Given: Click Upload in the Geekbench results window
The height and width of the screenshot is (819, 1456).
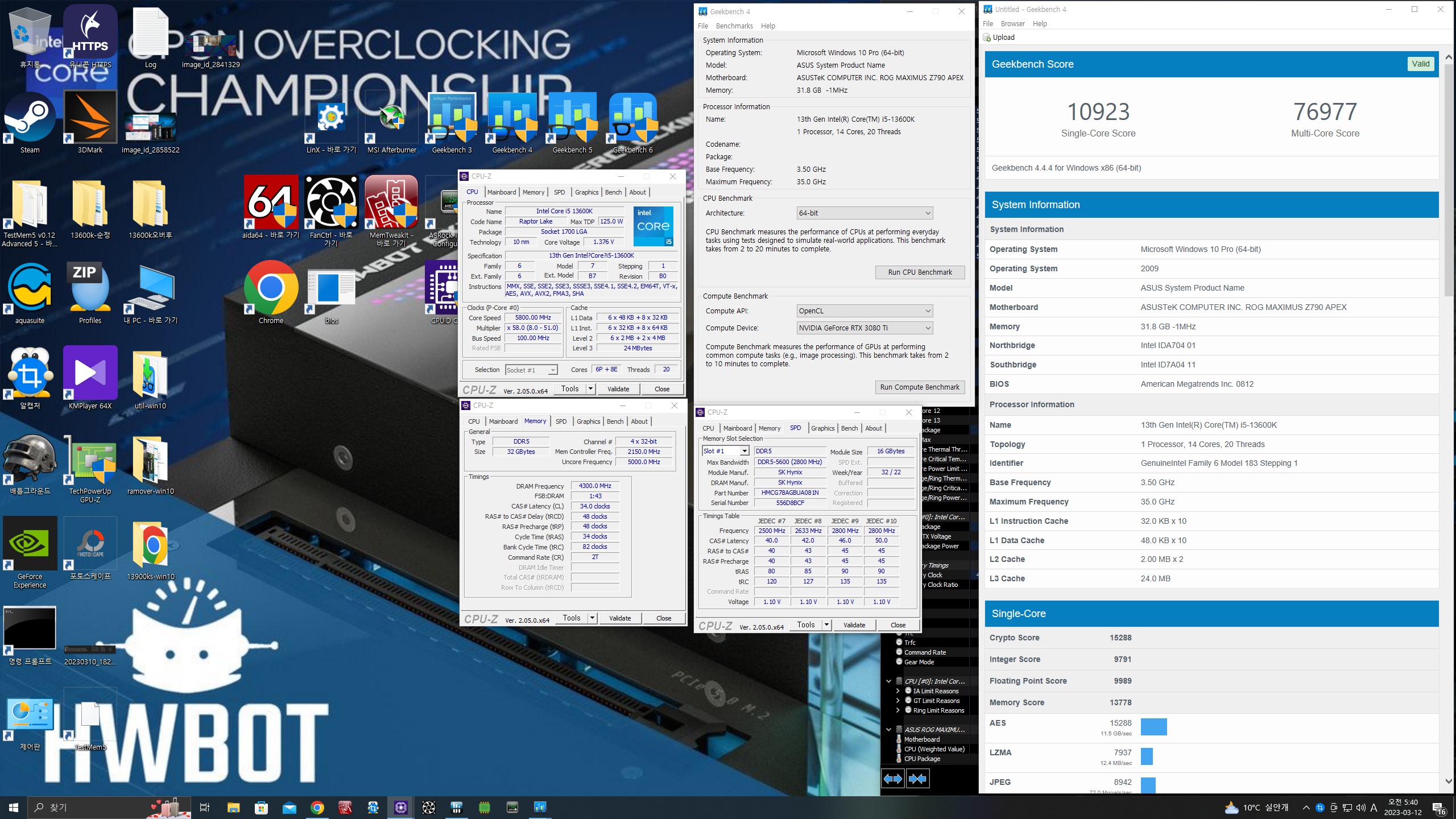Looking at the screenshot, I should pyautogui.click(x=999, y=38).
